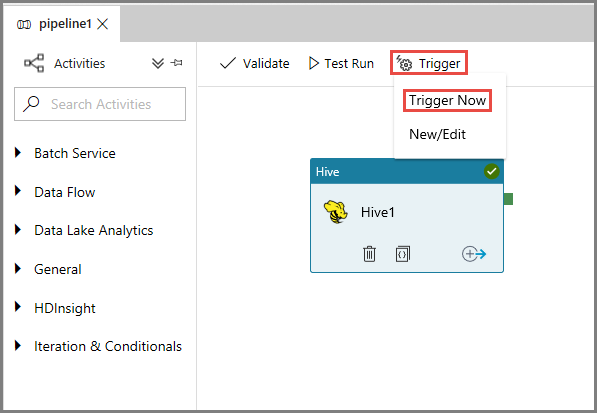Pin the Activities panel

coord(176,63)
